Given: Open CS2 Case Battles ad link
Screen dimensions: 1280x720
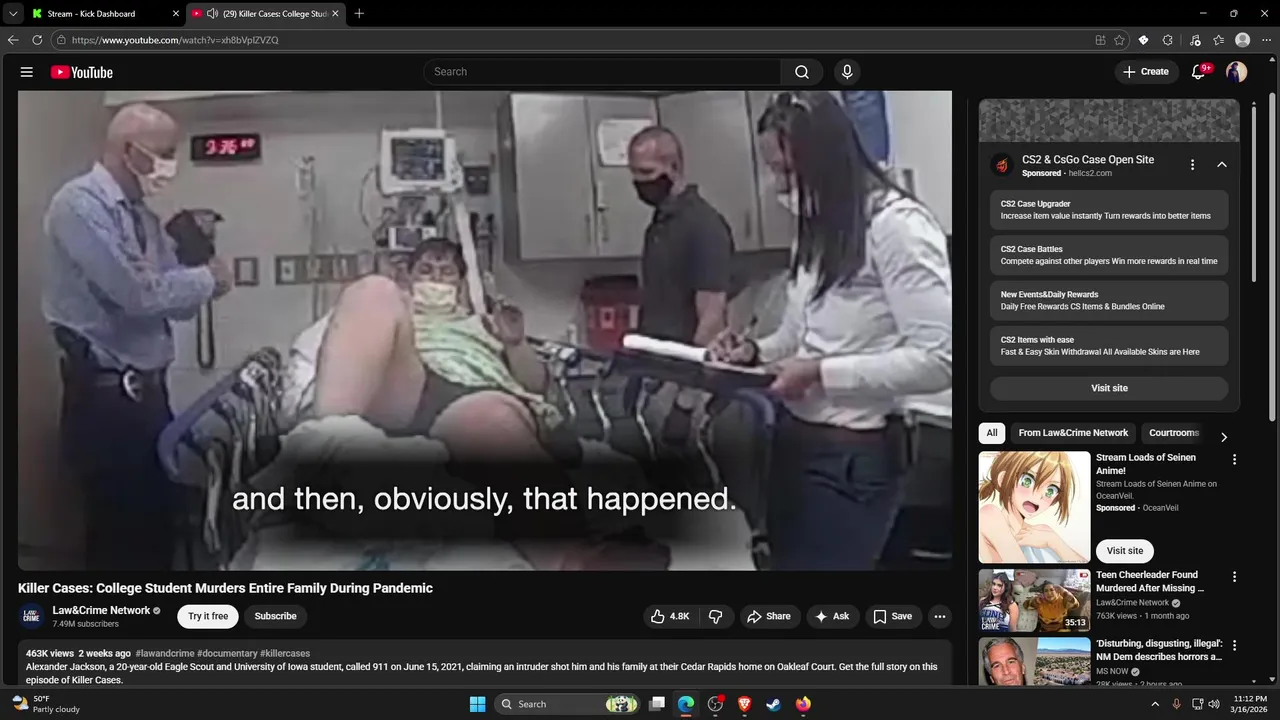Looking at the screenshot, I should (1109, 255).
